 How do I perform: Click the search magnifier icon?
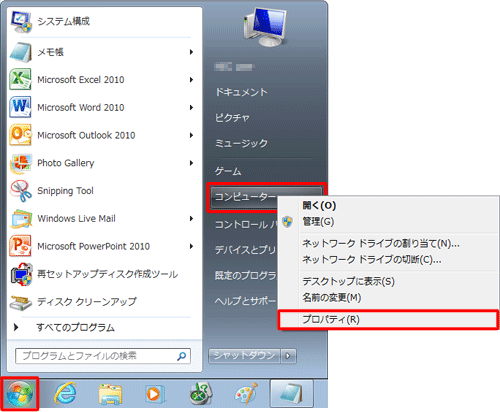(181, 356)
